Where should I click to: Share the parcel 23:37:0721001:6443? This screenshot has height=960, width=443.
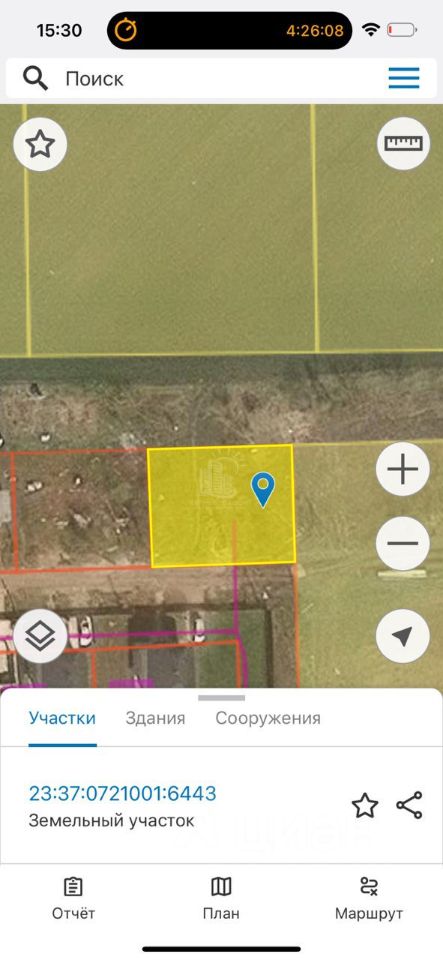pyautogui.click(x=409, y=805)
